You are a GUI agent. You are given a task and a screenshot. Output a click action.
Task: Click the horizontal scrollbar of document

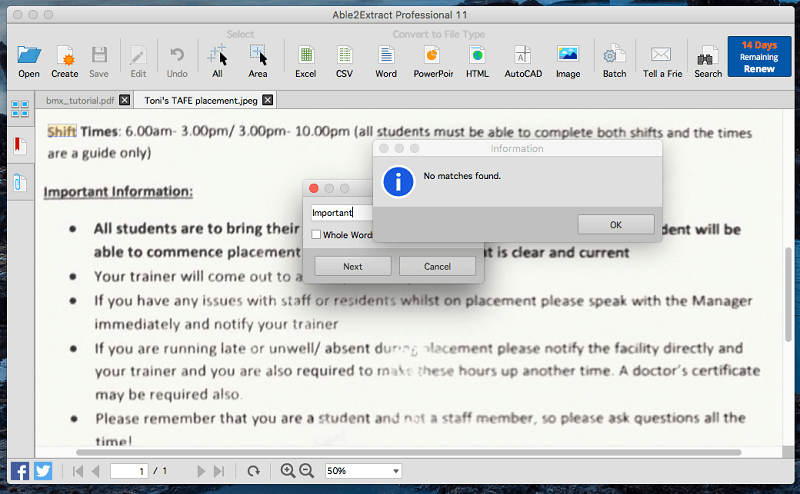pyautogui.click(x=408, y=452)
